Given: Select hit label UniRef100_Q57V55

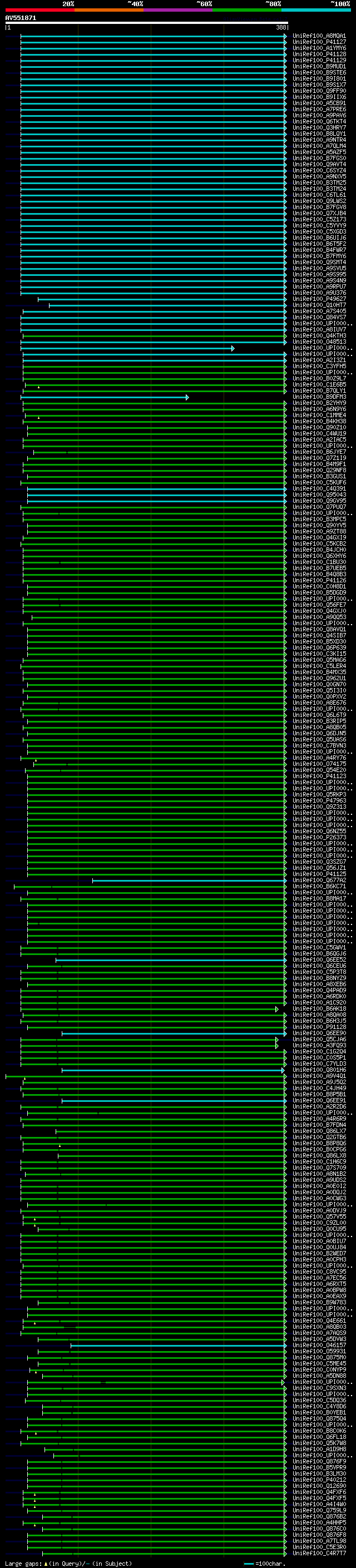Looking at the screenshot, I should tap(319, 1216).
